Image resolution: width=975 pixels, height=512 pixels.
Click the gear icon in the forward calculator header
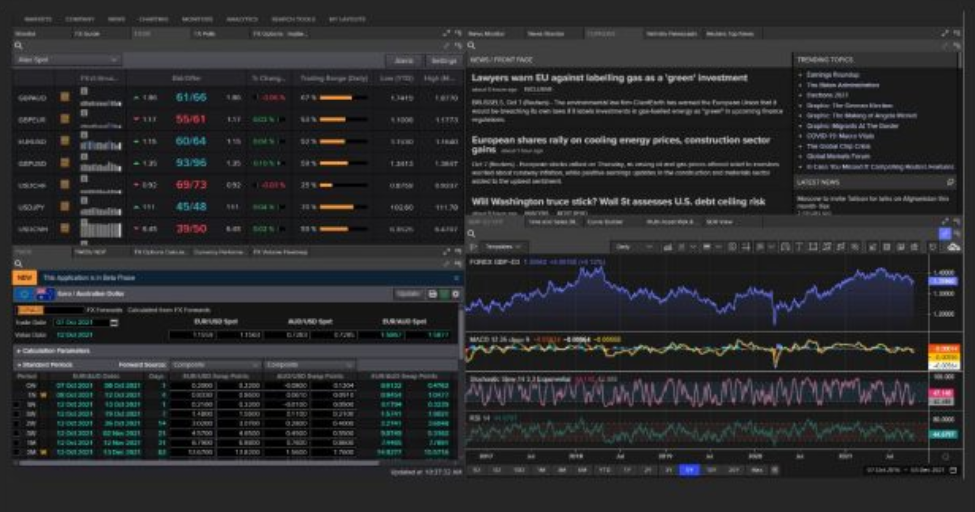456,294
